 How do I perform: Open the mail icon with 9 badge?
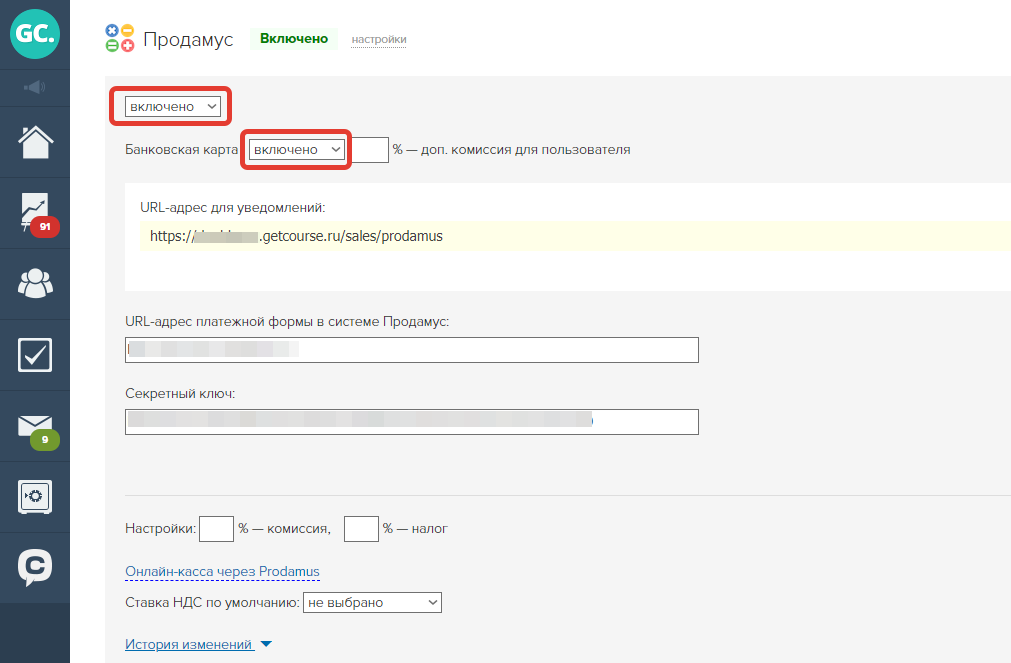coord(37,432)
